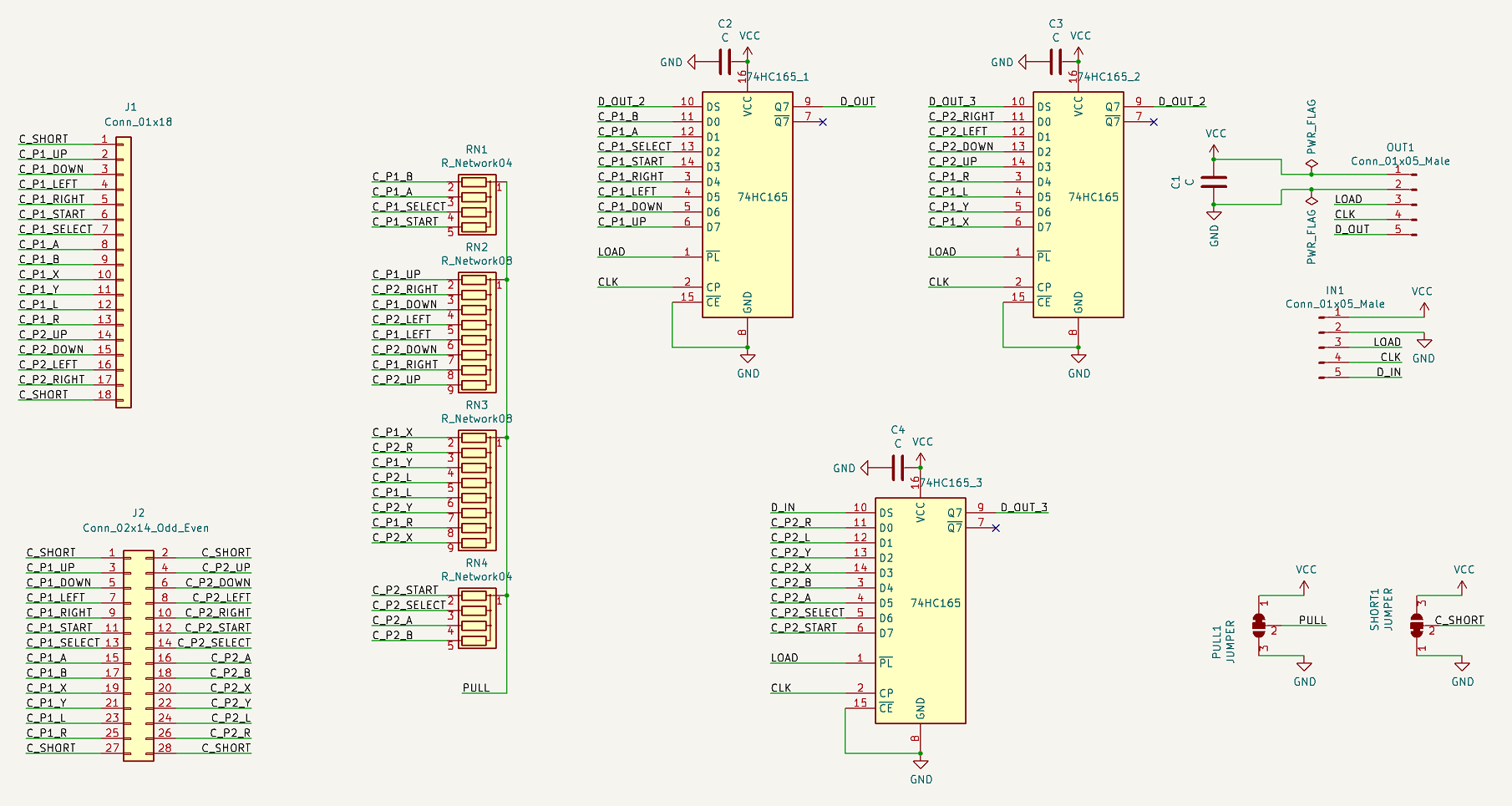Click GND symbol below SHORT1 jumper
Screen dimensions: 1512x806
(1462, 666)
